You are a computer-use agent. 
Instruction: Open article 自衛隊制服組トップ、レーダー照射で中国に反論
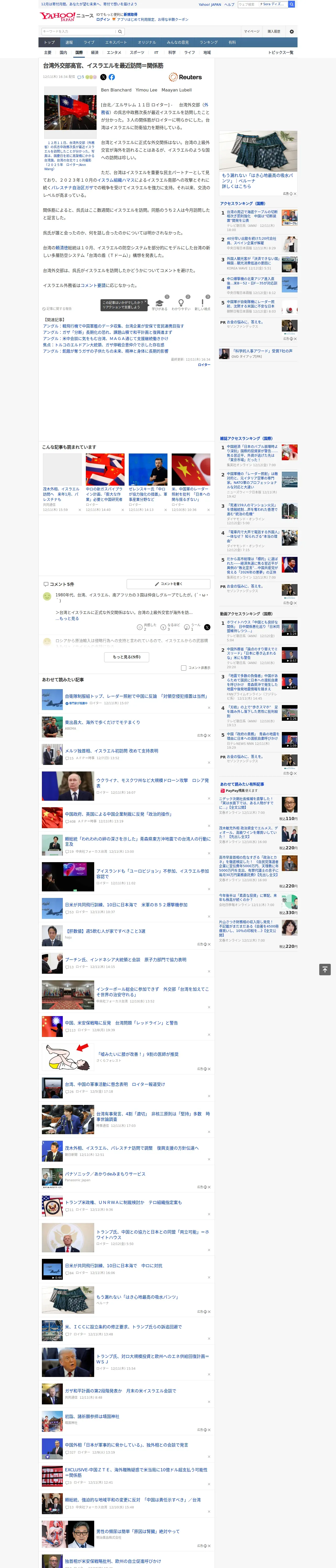pos(136,696)
